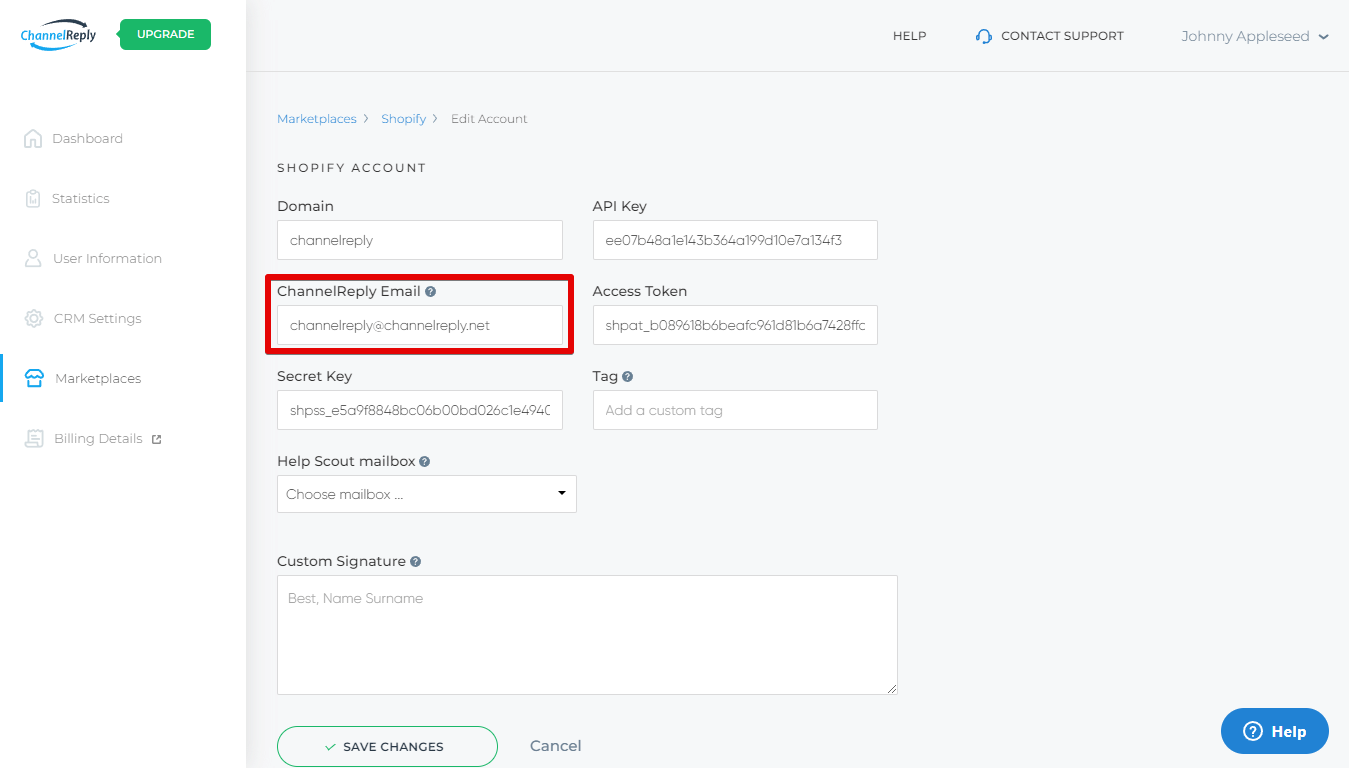Open the Choose mailbox dropdown

point(427,494)
